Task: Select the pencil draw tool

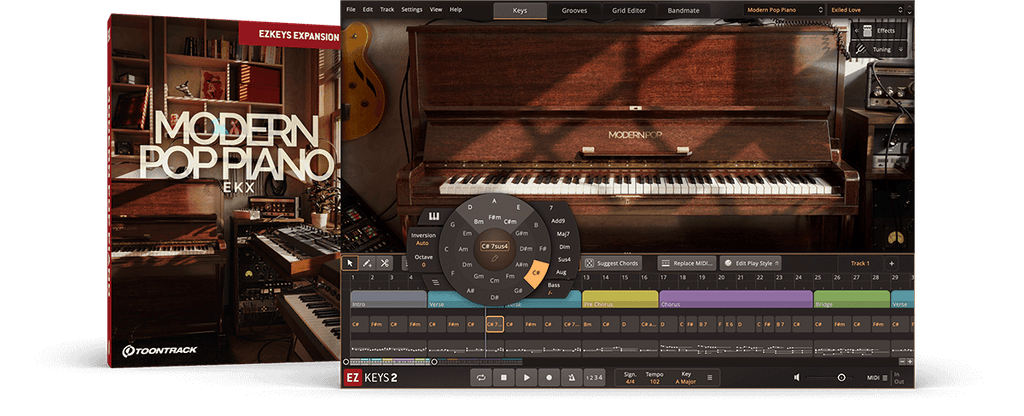Action: coord(368,263)
